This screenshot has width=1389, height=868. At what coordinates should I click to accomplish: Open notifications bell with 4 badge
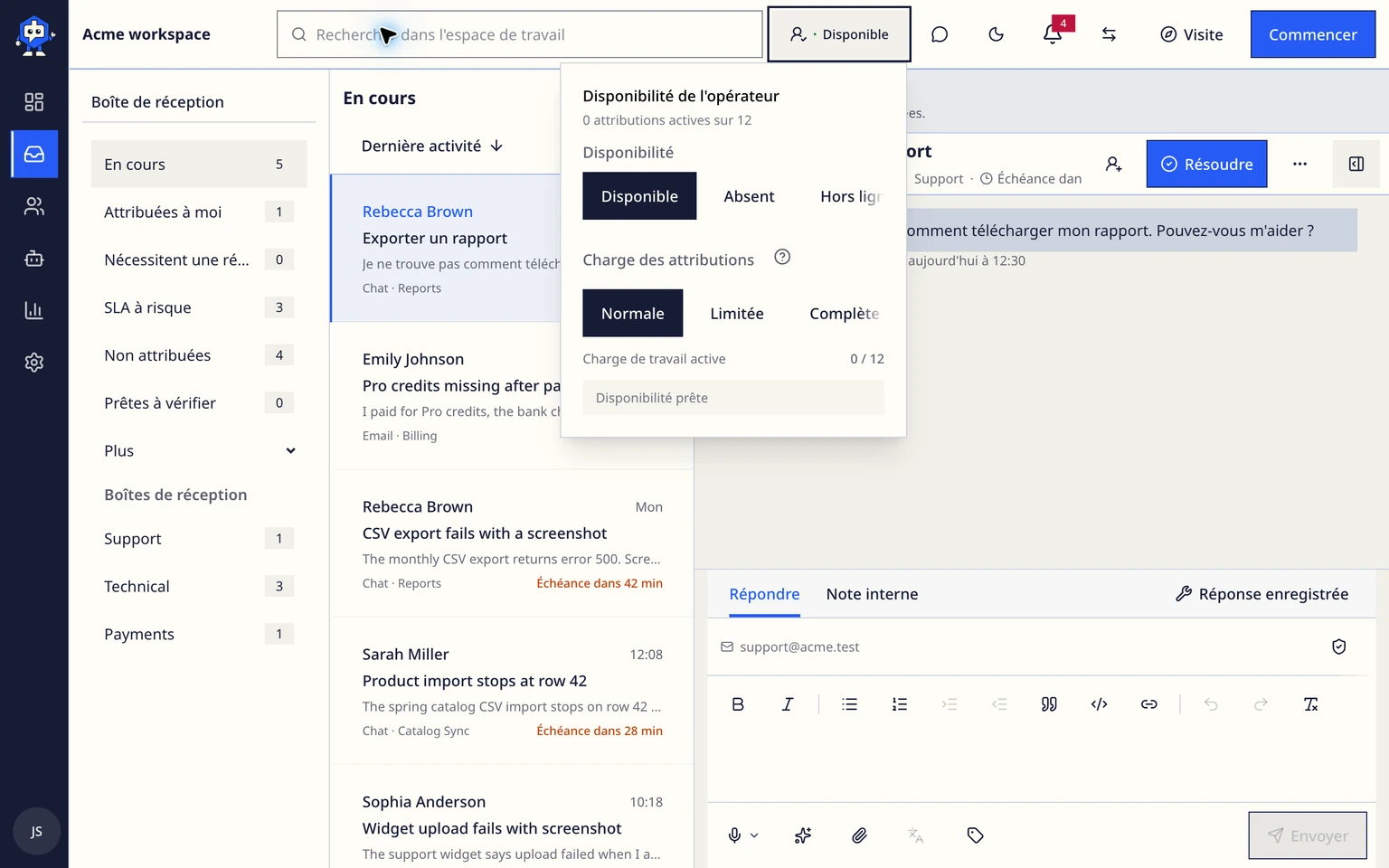click(1053, 34)
